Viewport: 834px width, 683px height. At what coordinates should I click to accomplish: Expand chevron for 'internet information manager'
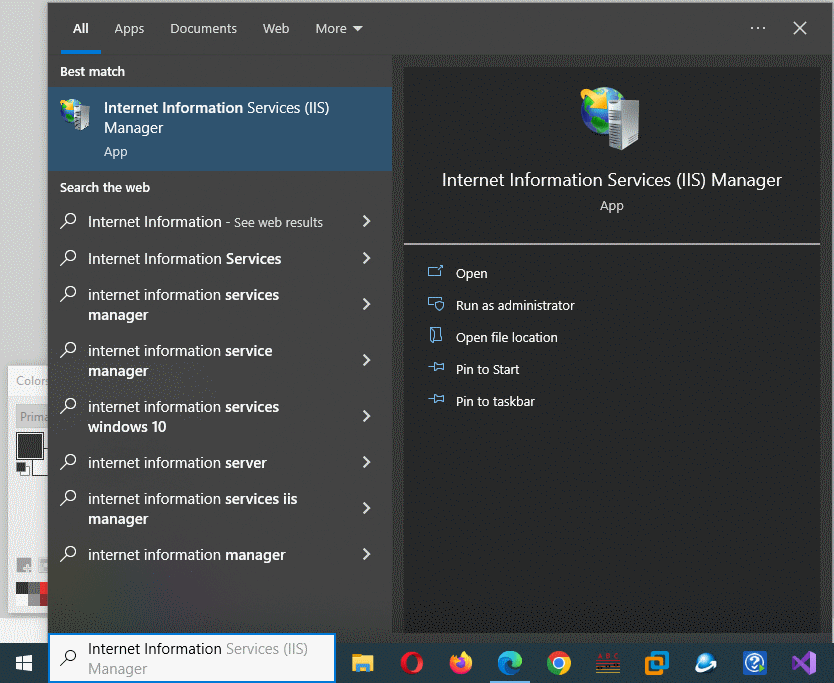tap(366, 554)
